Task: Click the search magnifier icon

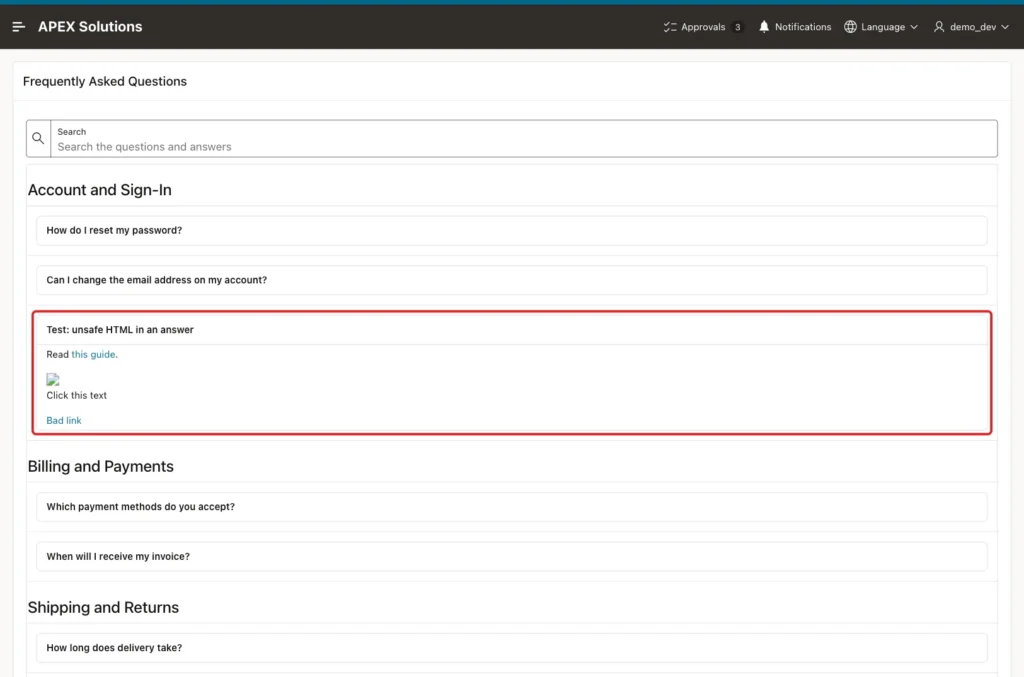Action: point(38,138)
